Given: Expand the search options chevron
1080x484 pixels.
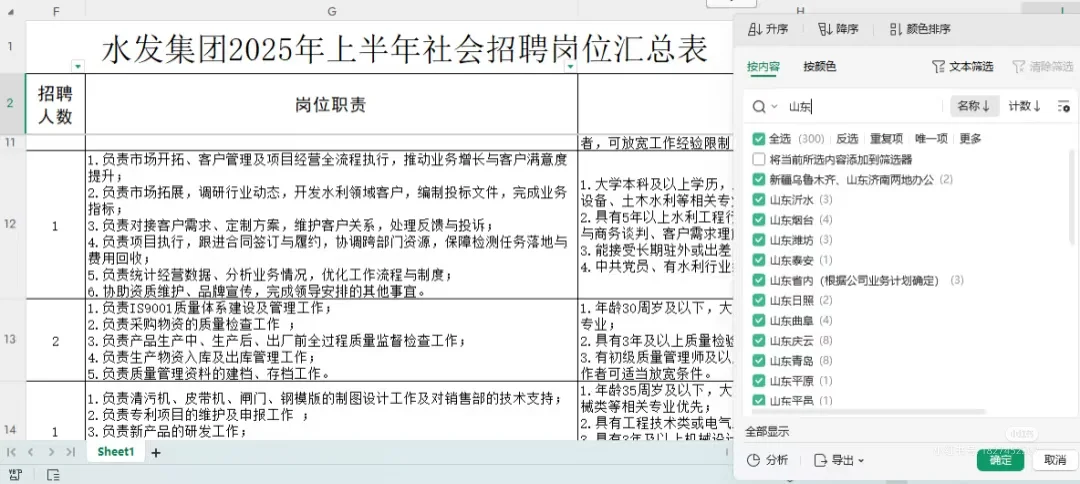Looking at the screenshot, I should (774, 107).
